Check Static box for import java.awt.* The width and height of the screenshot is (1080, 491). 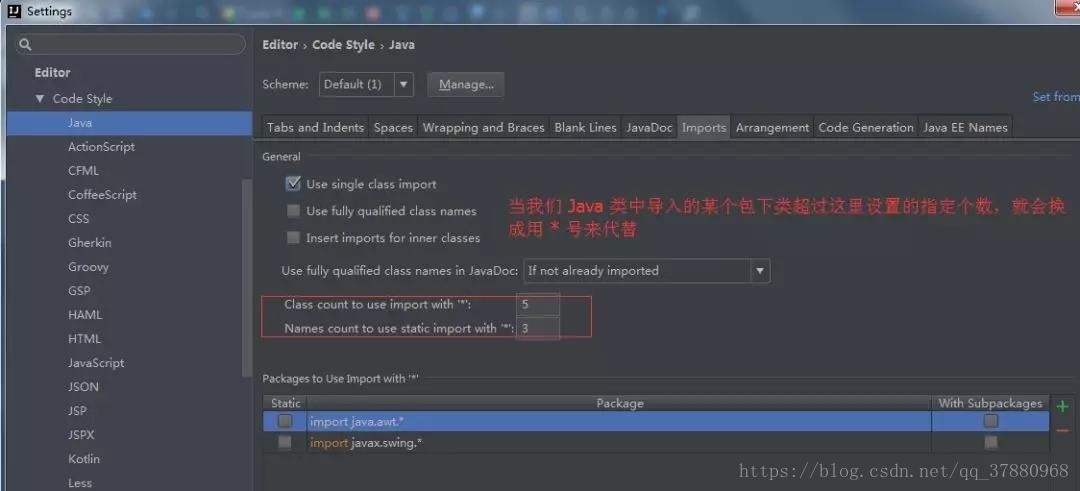284,421
